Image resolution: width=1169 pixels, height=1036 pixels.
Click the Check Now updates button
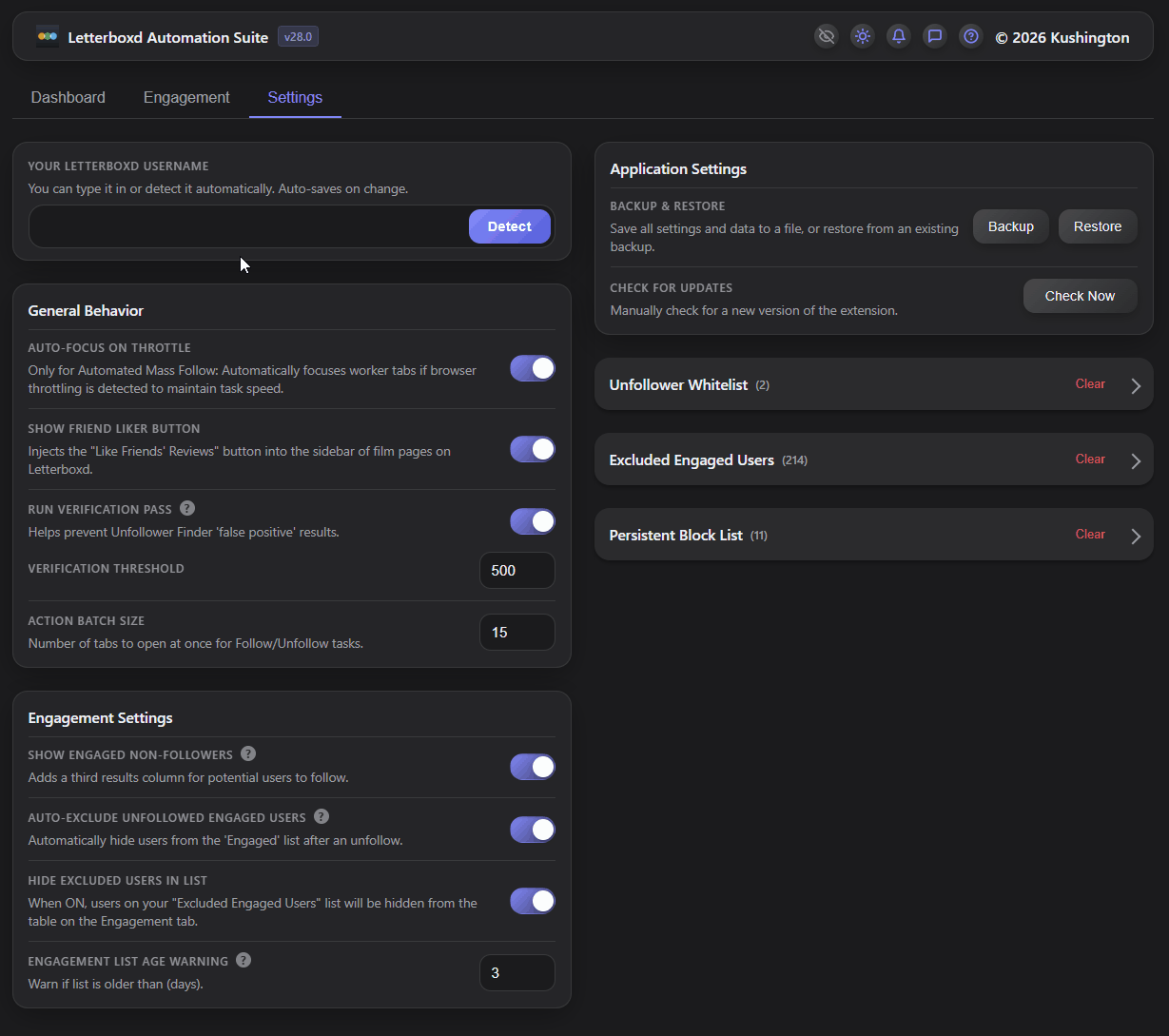1081,296
